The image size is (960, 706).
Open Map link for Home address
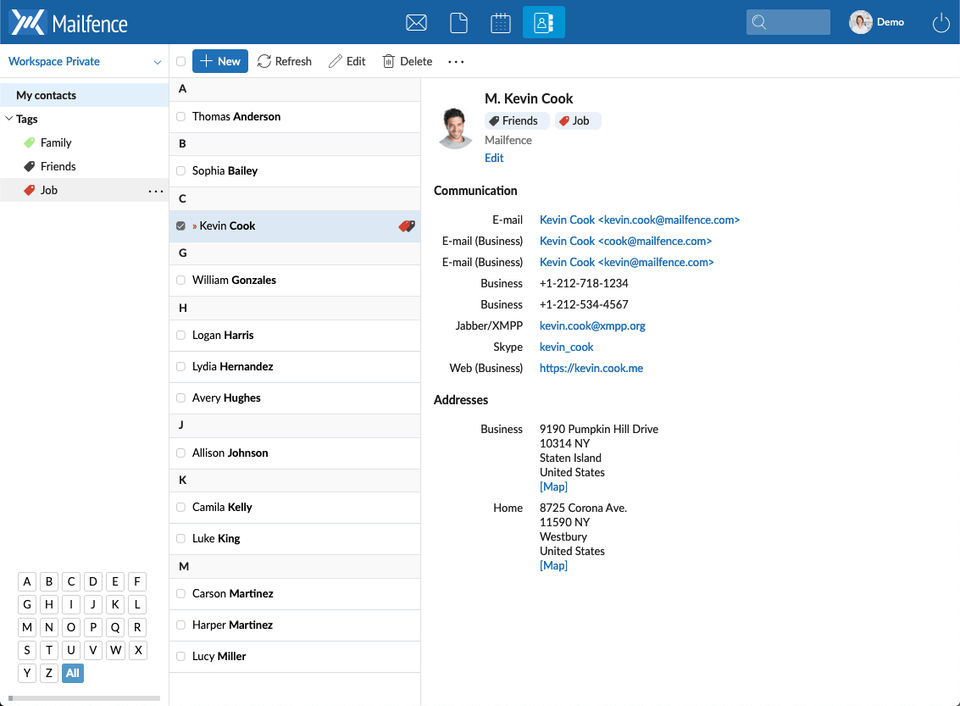click(x=553, y=566)
